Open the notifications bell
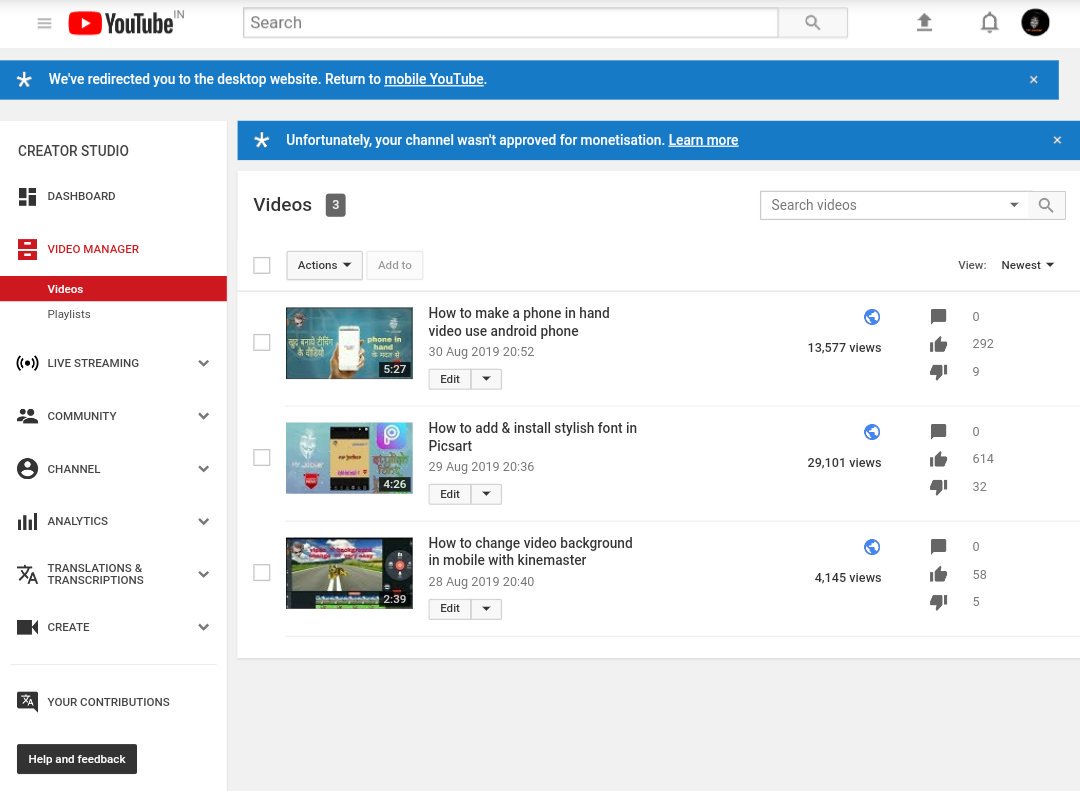The image size is (1080, 791). point(989,23)
